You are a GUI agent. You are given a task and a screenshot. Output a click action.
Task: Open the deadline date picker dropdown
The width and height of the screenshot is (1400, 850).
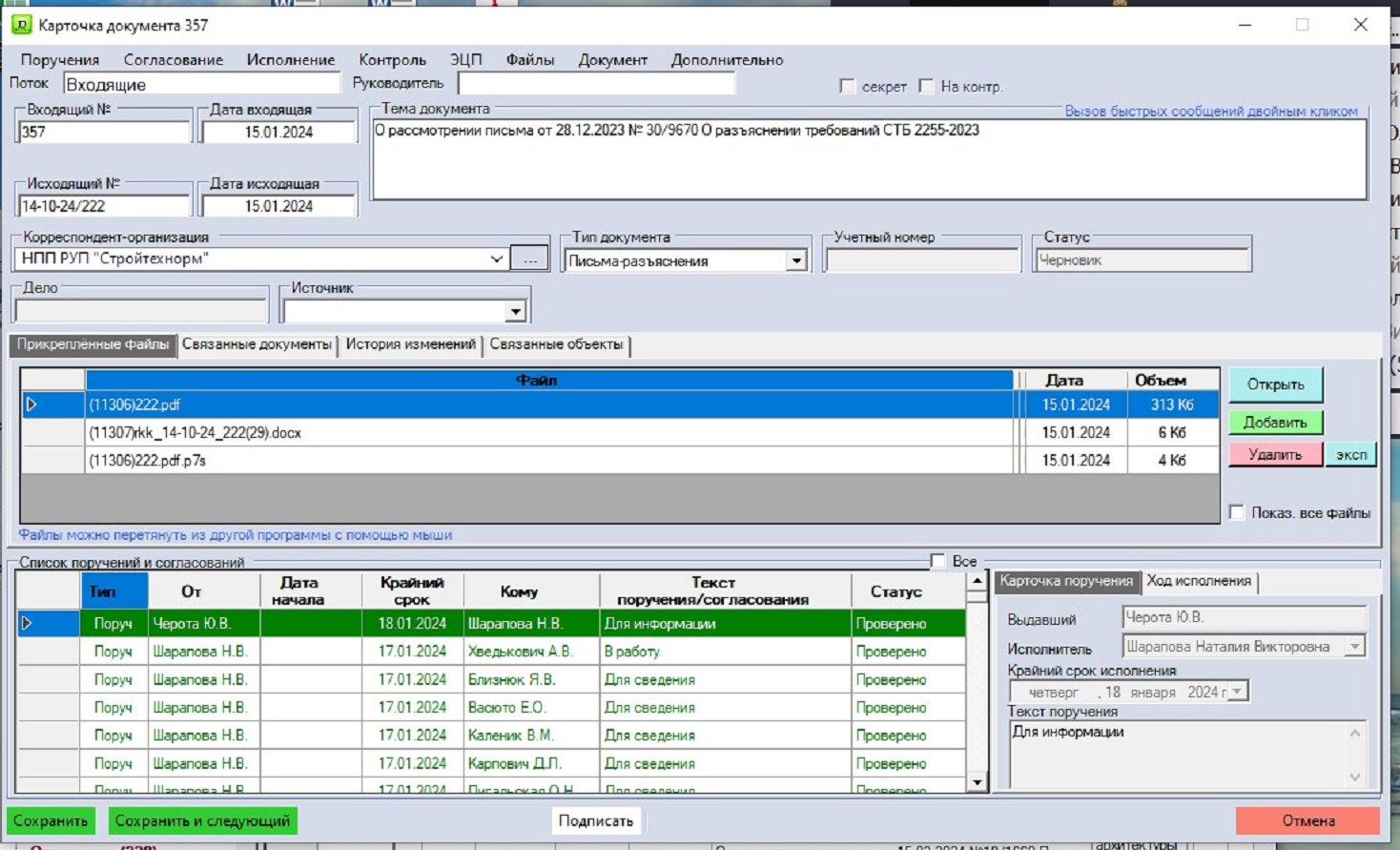coord(1237,692)
